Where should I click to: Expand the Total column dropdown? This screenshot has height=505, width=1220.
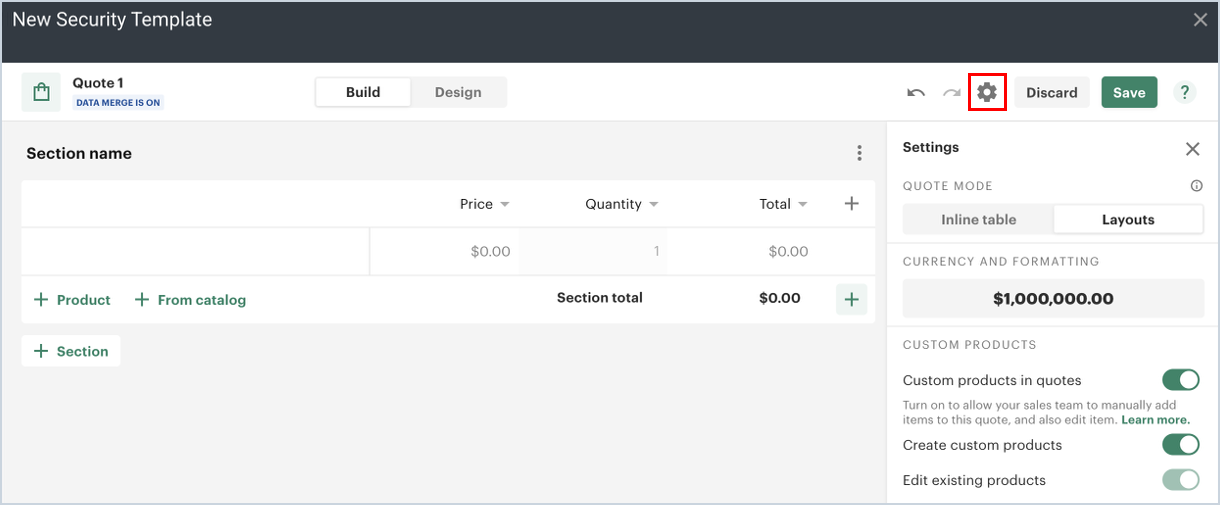tap(802, 205)
